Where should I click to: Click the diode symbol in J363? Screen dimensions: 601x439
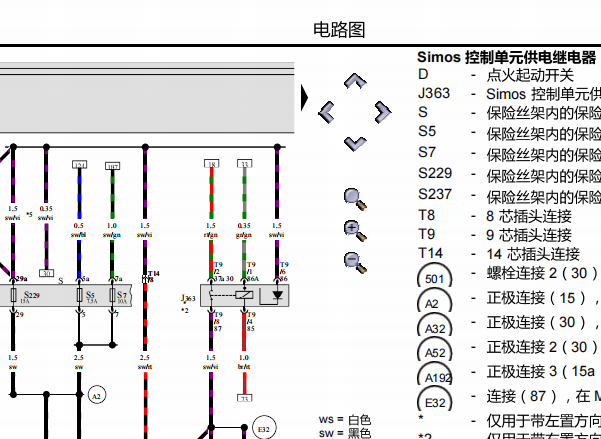pyautogui.click(x=278, y=295)
